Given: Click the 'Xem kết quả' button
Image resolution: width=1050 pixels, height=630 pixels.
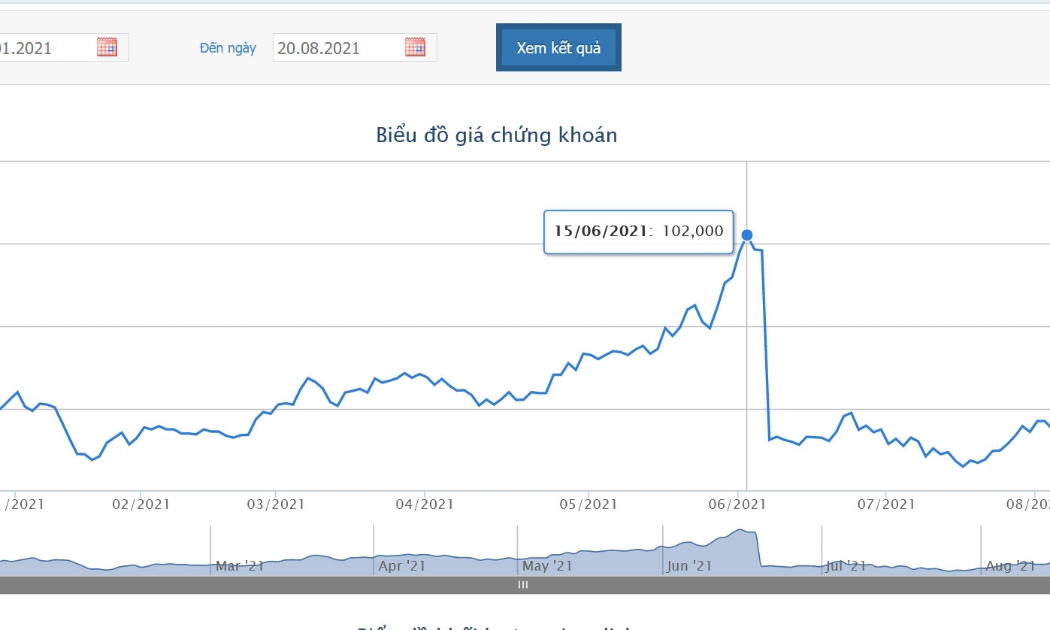Looking at the screenshot, I should (558, 48).
